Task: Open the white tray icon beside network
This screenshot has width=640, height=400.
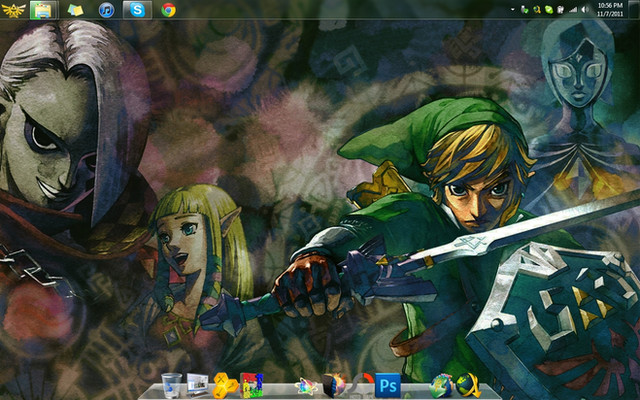Action: (560, 9)
